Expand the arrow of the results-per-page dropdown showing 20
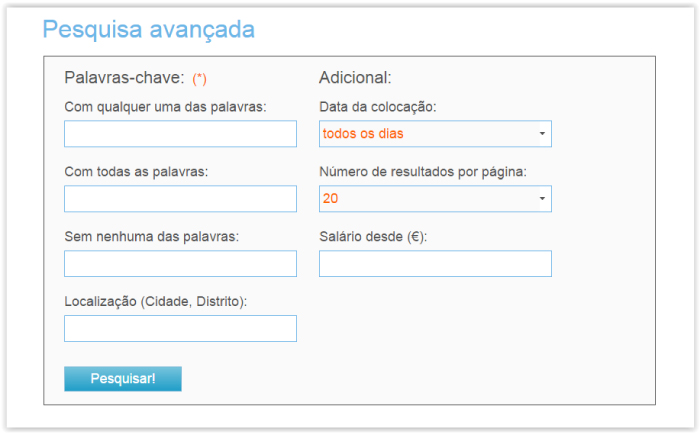 542,199
